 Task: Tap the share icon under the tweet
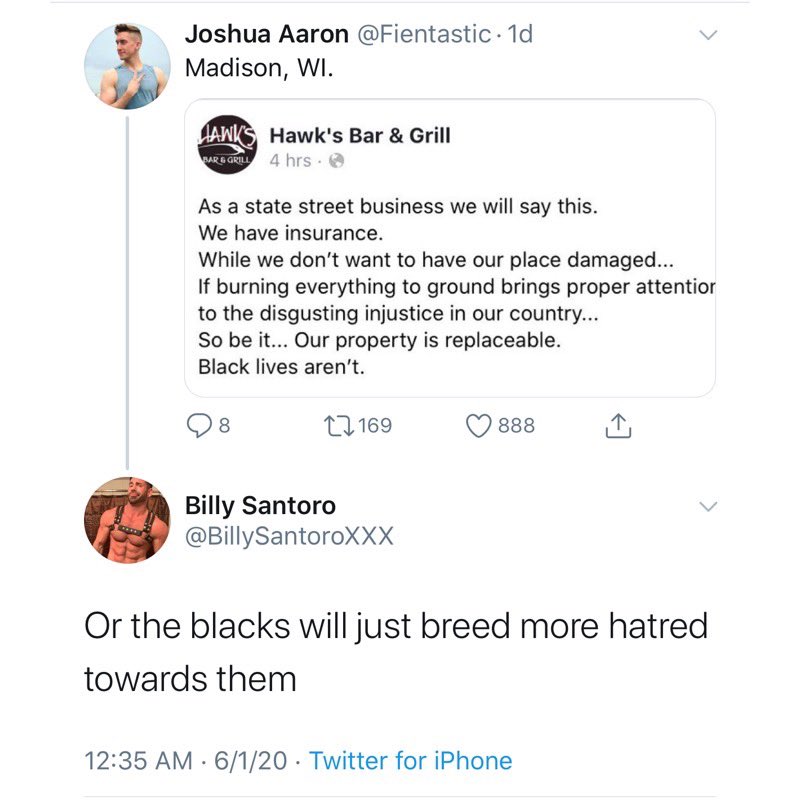[618, 426]
